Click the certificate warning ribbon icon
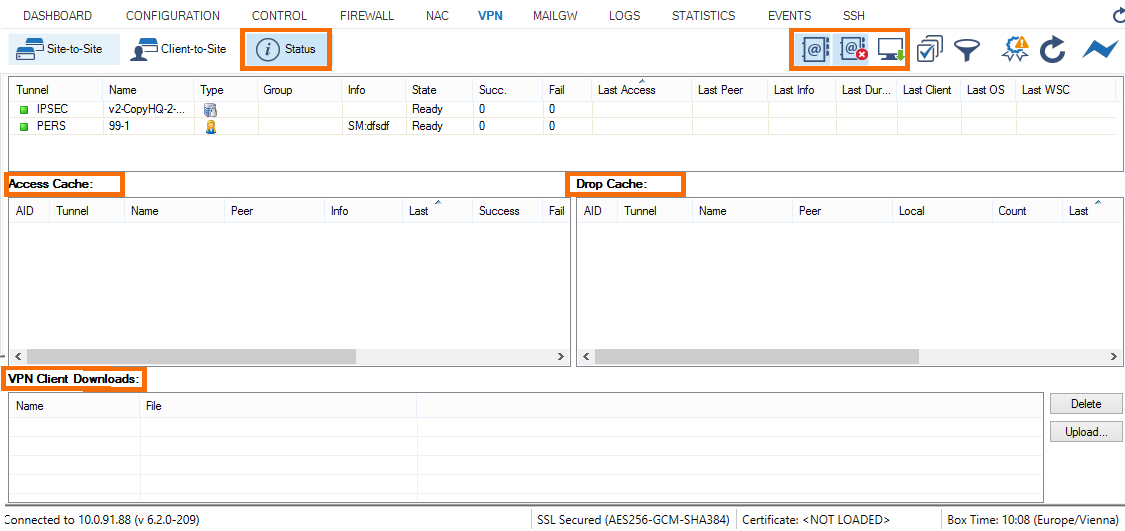 (x=1015, y=49)
